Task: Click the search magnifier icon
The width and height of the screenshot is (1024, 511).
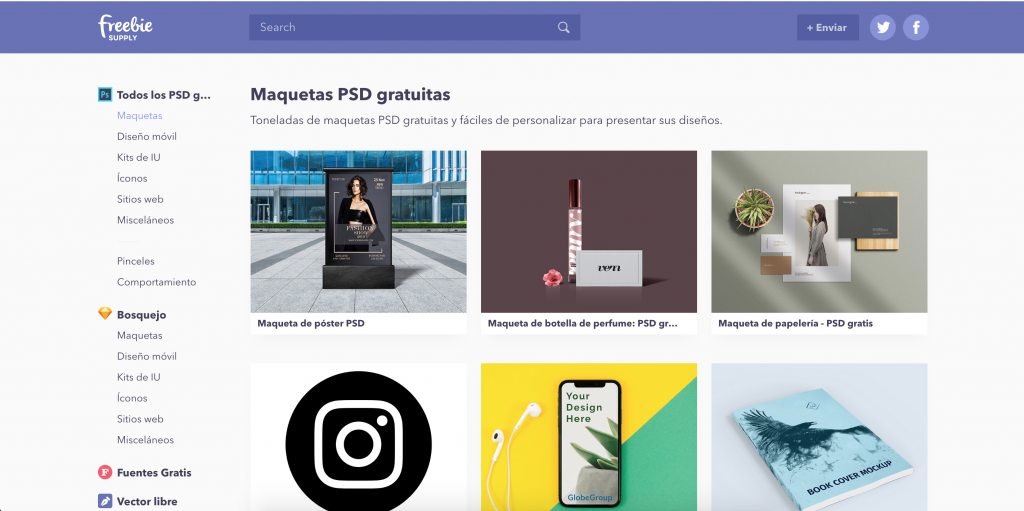Action: click(564, 27)
